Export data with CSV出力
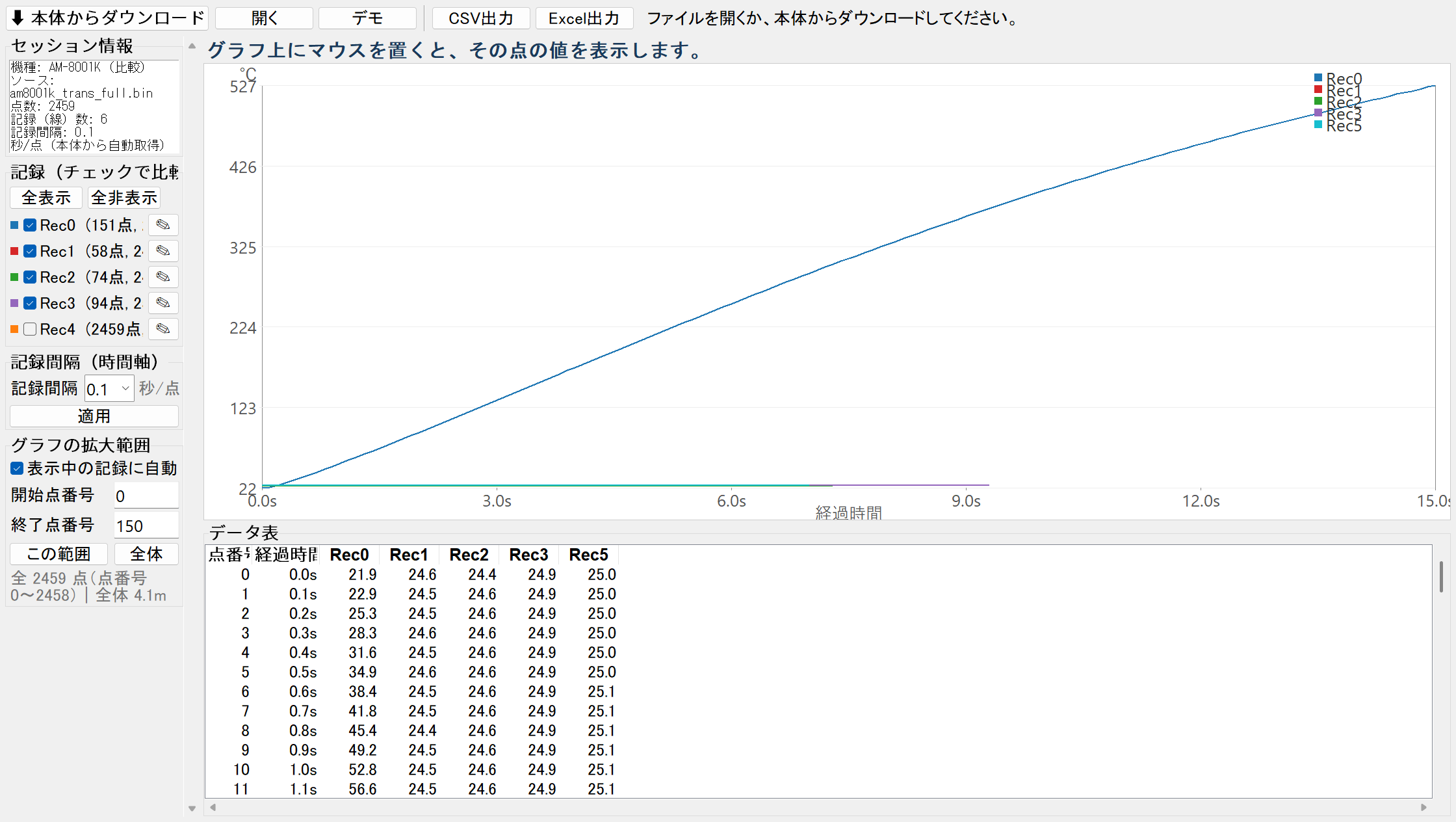This screenshot has height=822, width=1456. (481, 18)
